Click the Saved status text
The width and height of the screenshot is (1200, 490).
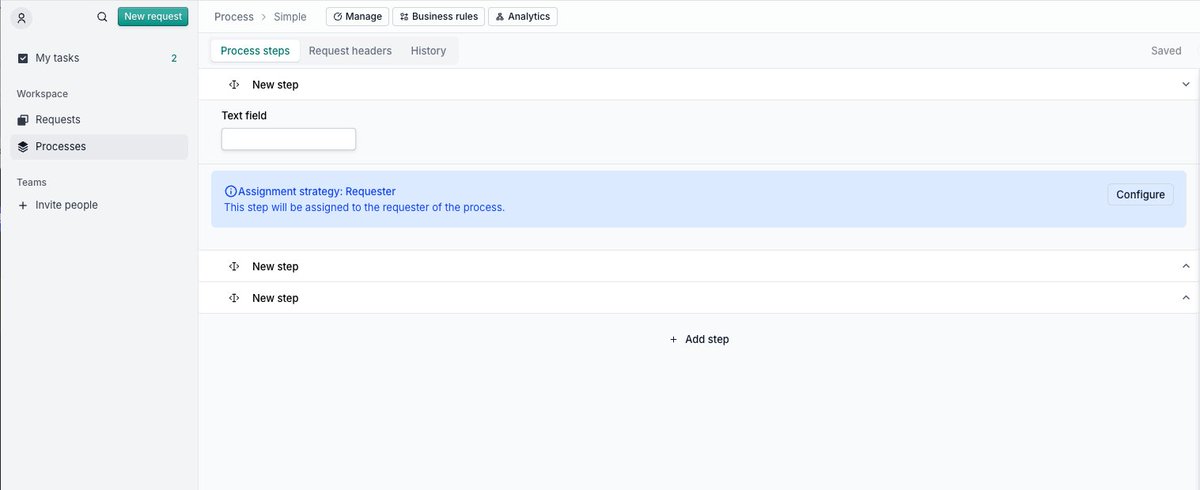pyautogui.click(x=1166, y=51)
